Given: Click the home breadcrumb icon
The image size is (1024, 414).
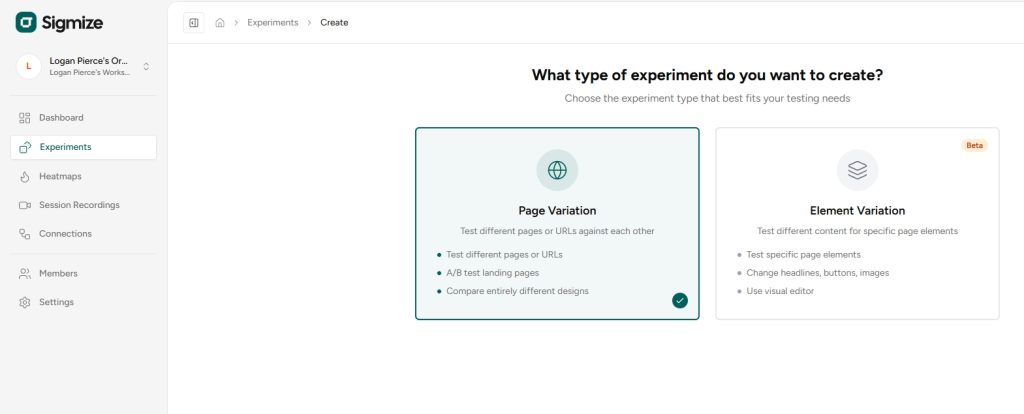Looking at the screenshot, I should point(220,23).
